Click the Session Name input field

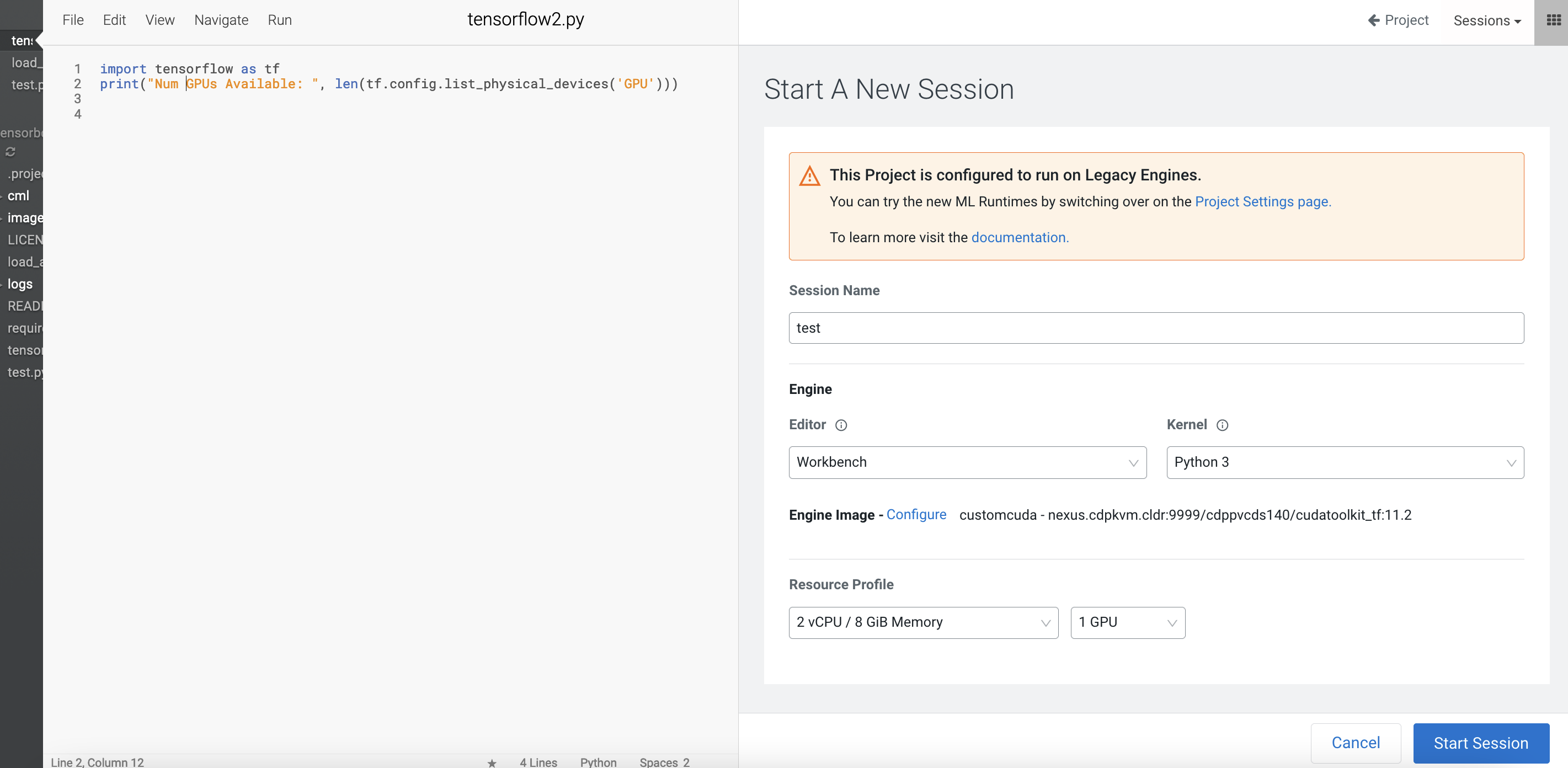(1156, 328)
